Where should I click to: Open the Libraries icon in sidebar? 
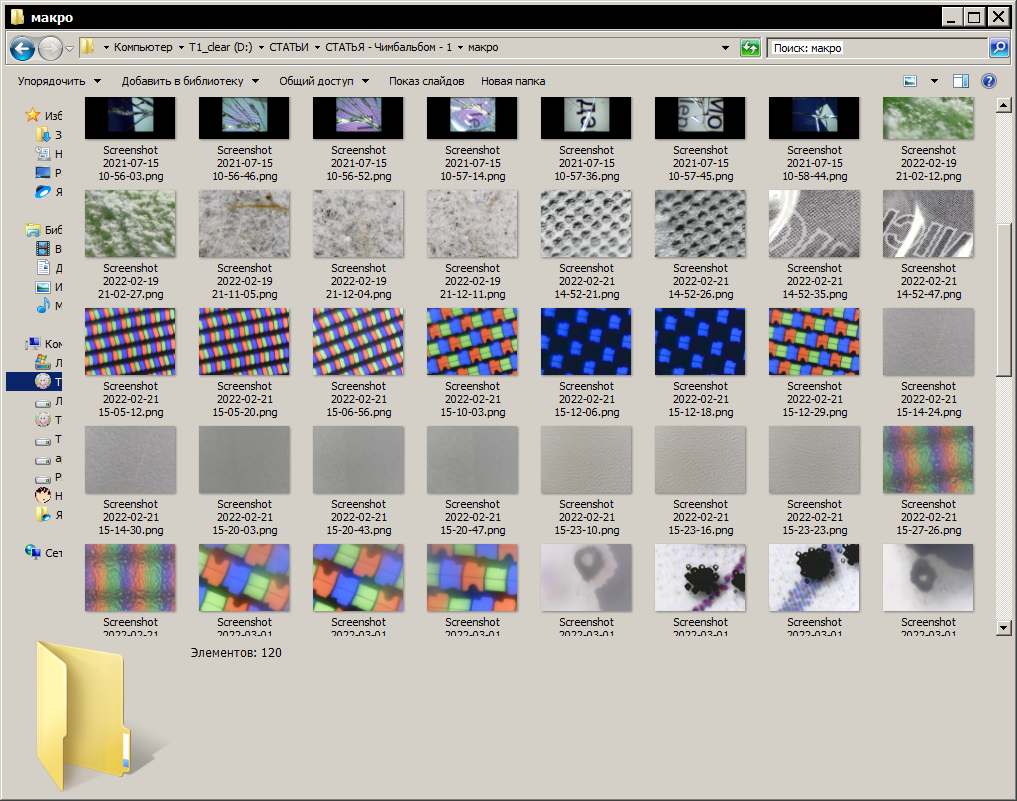[x=33, y=230]
